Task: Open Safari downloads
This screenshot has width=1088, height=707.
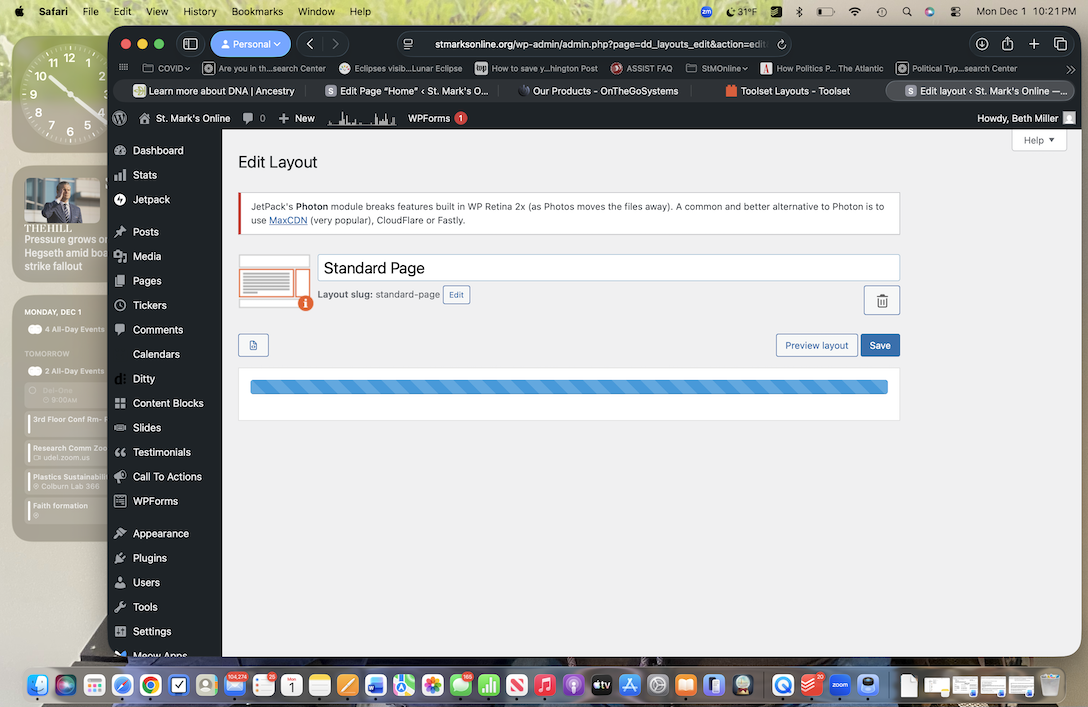Action: click(982, 44)
